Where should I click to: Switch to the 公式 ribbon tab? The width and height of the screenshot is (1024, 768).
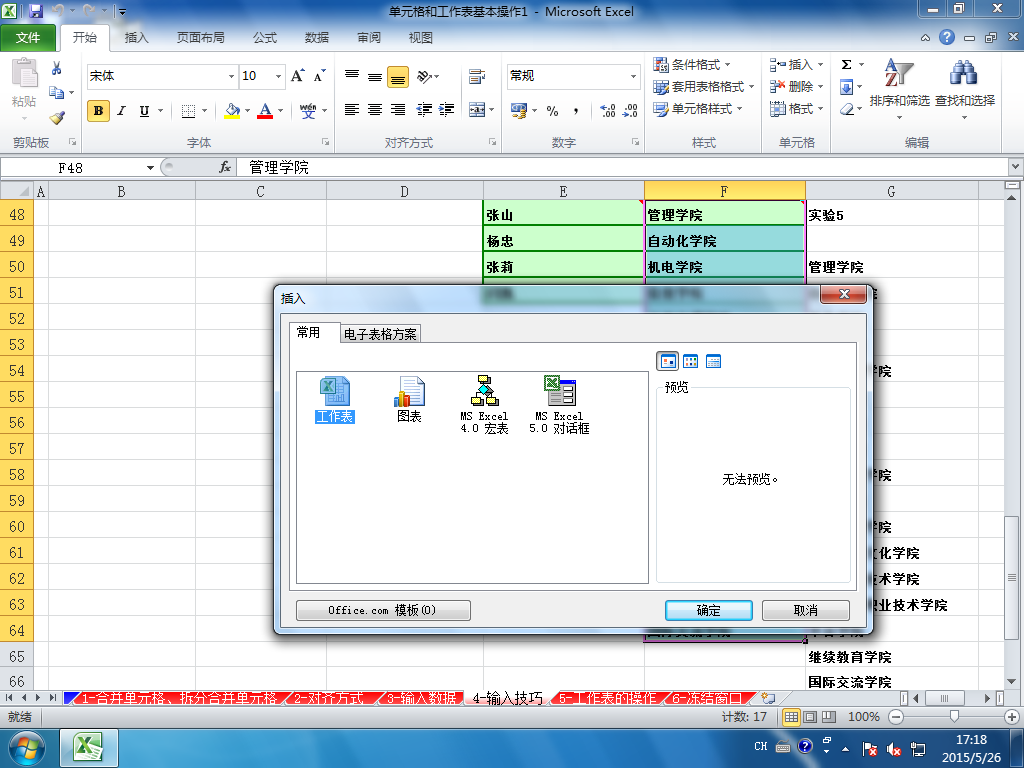click(x=264, y=38)
